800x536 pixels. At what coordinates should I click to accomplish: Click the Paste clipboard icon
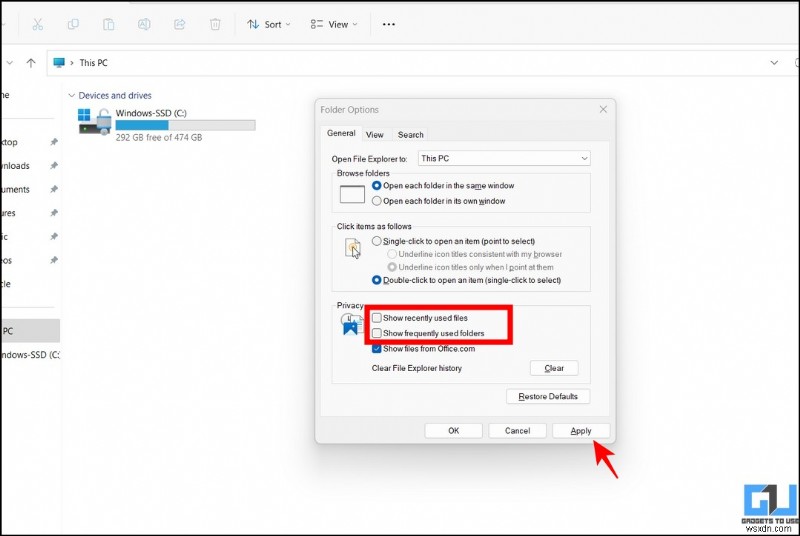click(109, 24)
